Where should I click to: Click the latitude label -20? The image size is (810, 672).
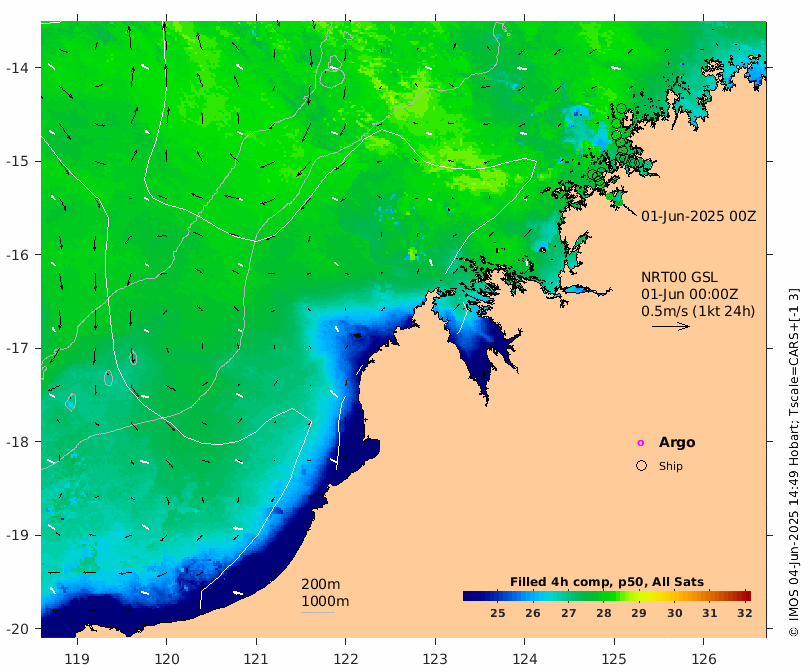[x=17, y=629]
